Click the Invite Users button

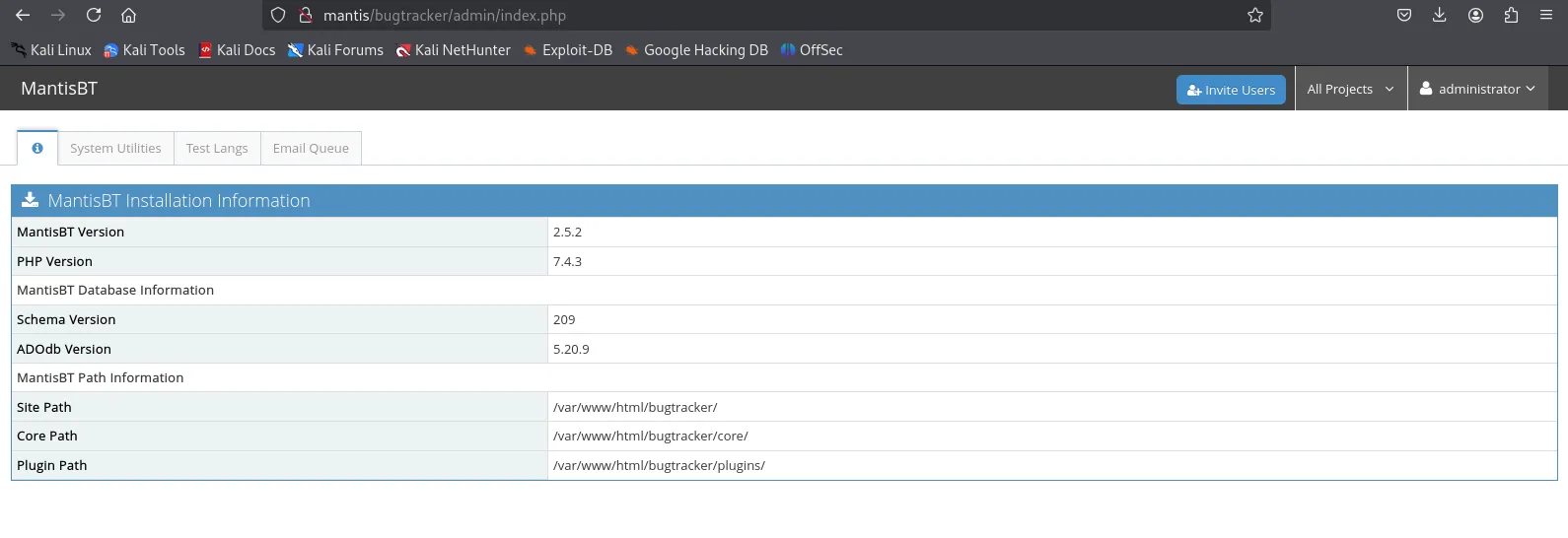point(1231,90)
